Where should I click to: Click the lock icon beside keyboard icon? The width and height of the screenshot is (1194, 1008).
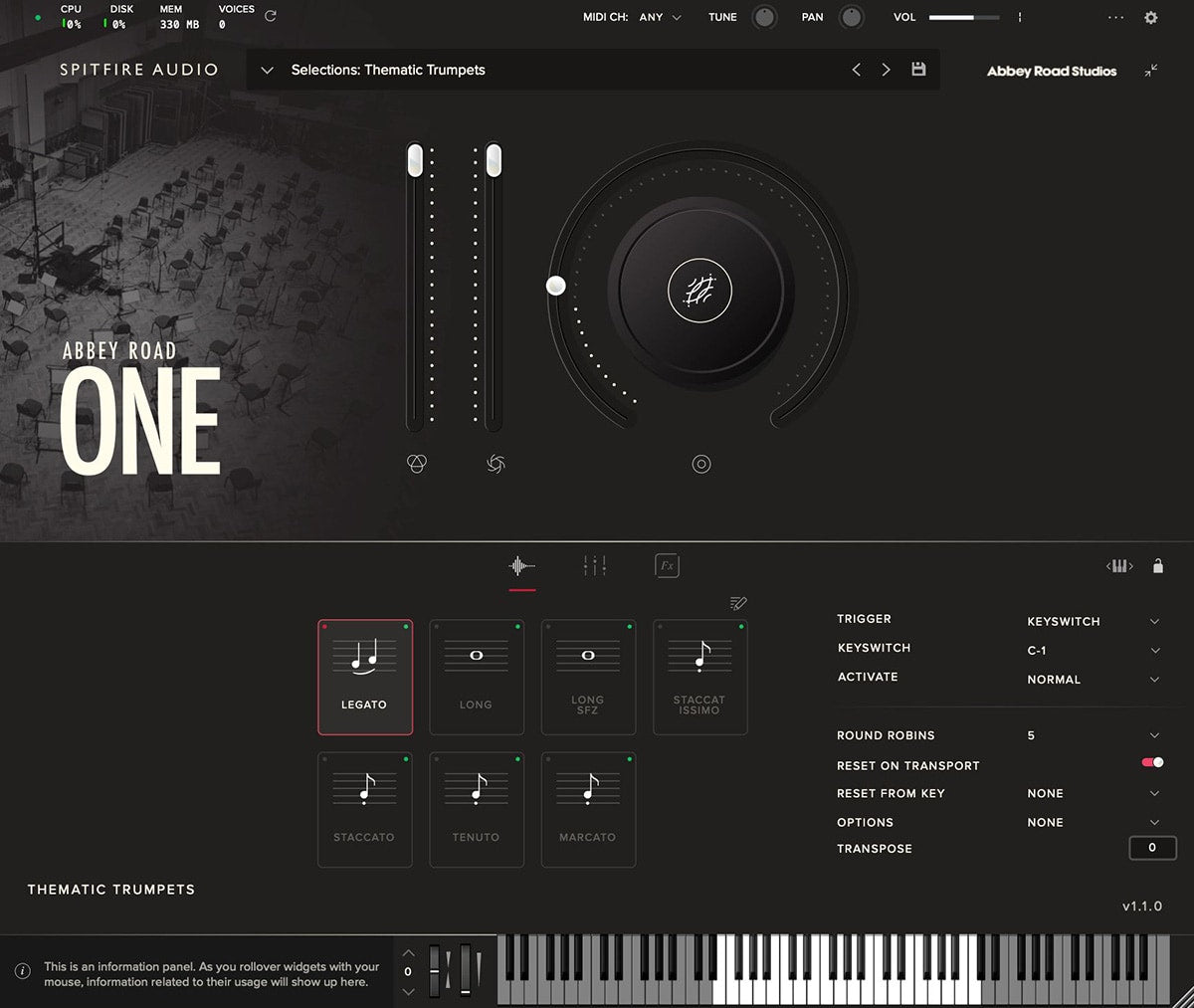coord(1157,566)
